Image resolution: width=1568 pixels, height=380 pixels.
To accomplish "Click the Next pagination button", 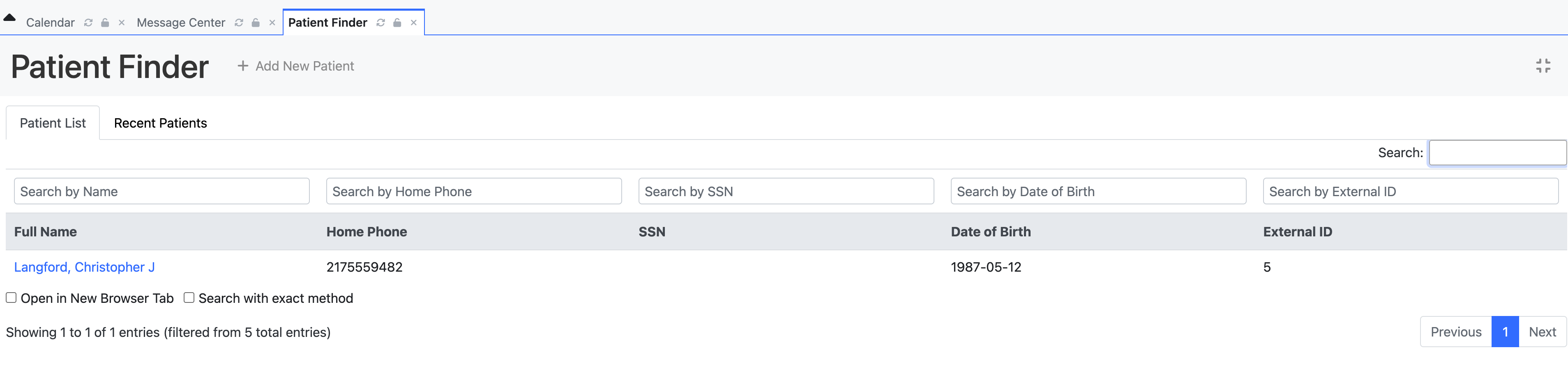I will pyautogui.click(x=1543, y=332).
